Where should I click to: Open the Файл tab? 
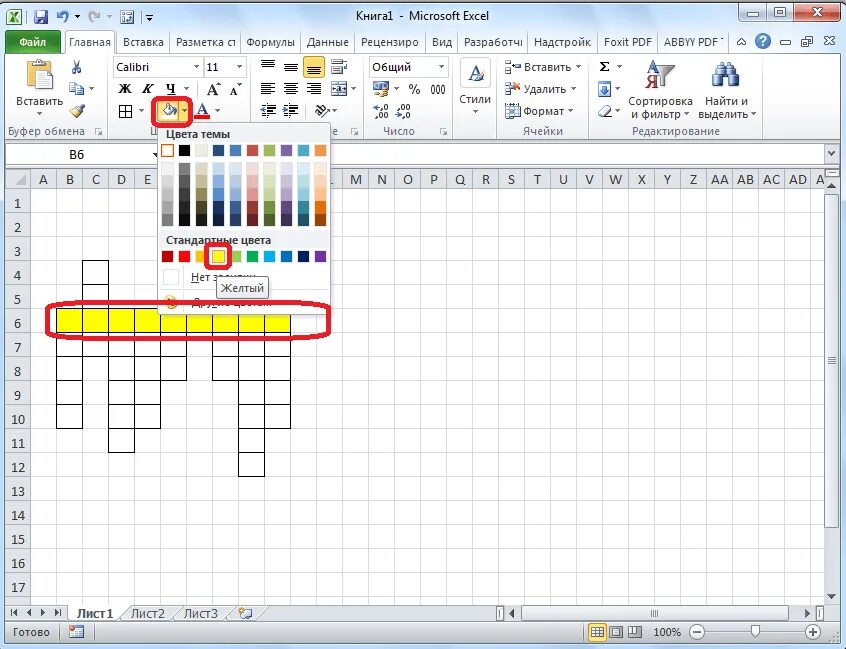pos(33,42)
